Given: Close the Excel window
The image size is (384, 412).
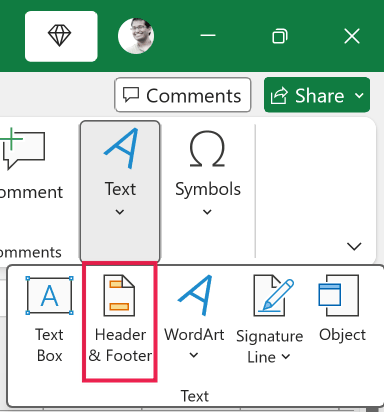Looking at the screenshot, I should tap(352, 36).
